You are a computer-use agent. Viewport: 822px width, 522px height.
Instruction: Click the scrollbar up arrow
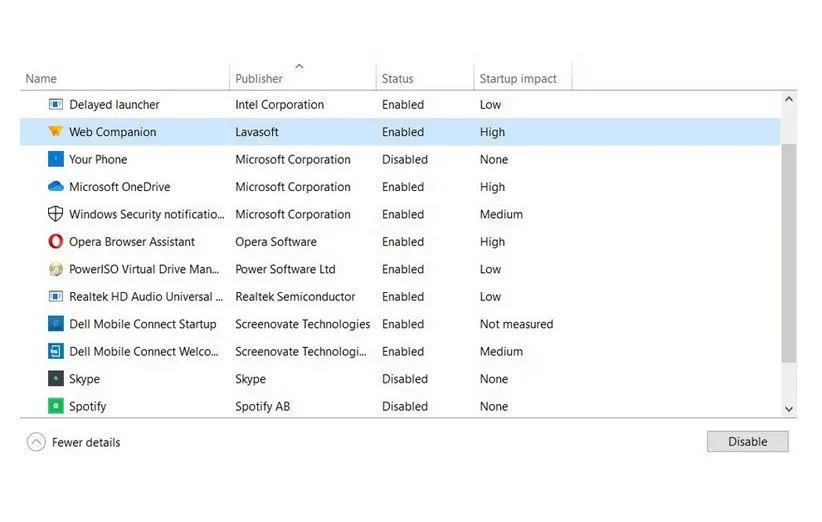click(789, 100)
